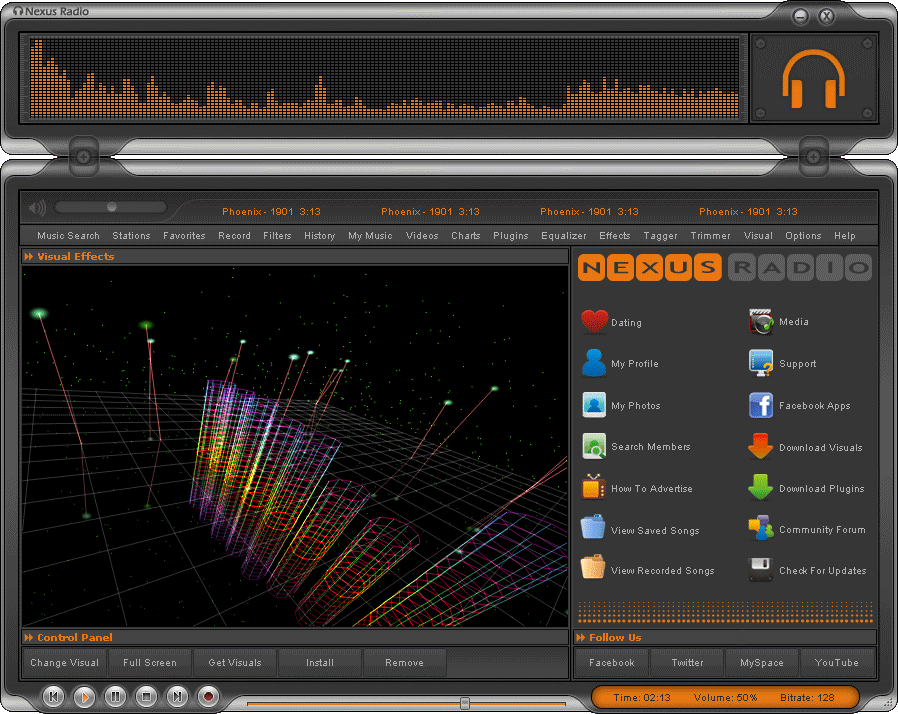Viewport: 898px width, 714px height.
Task: Click the Dating heart icon
Action: pyautogui.click(x=594, y=321)
